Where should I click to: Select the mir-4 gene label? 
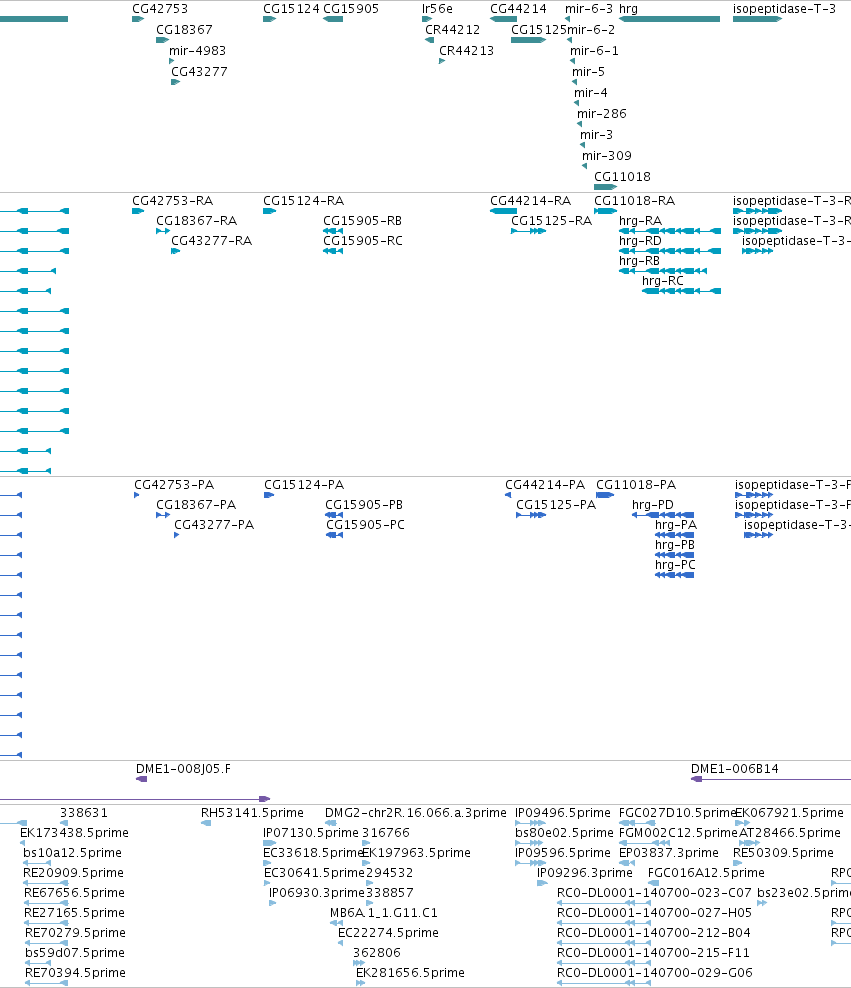[591, 93]
